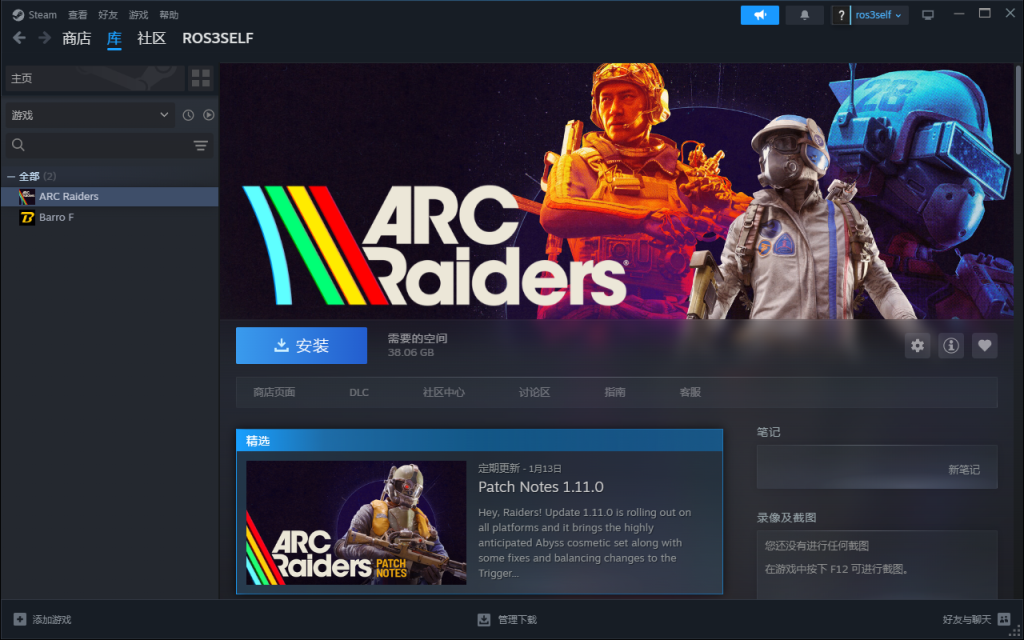Screen dimensions: 1024x640
Task: Open the 查看 menu
Action: 77,15
